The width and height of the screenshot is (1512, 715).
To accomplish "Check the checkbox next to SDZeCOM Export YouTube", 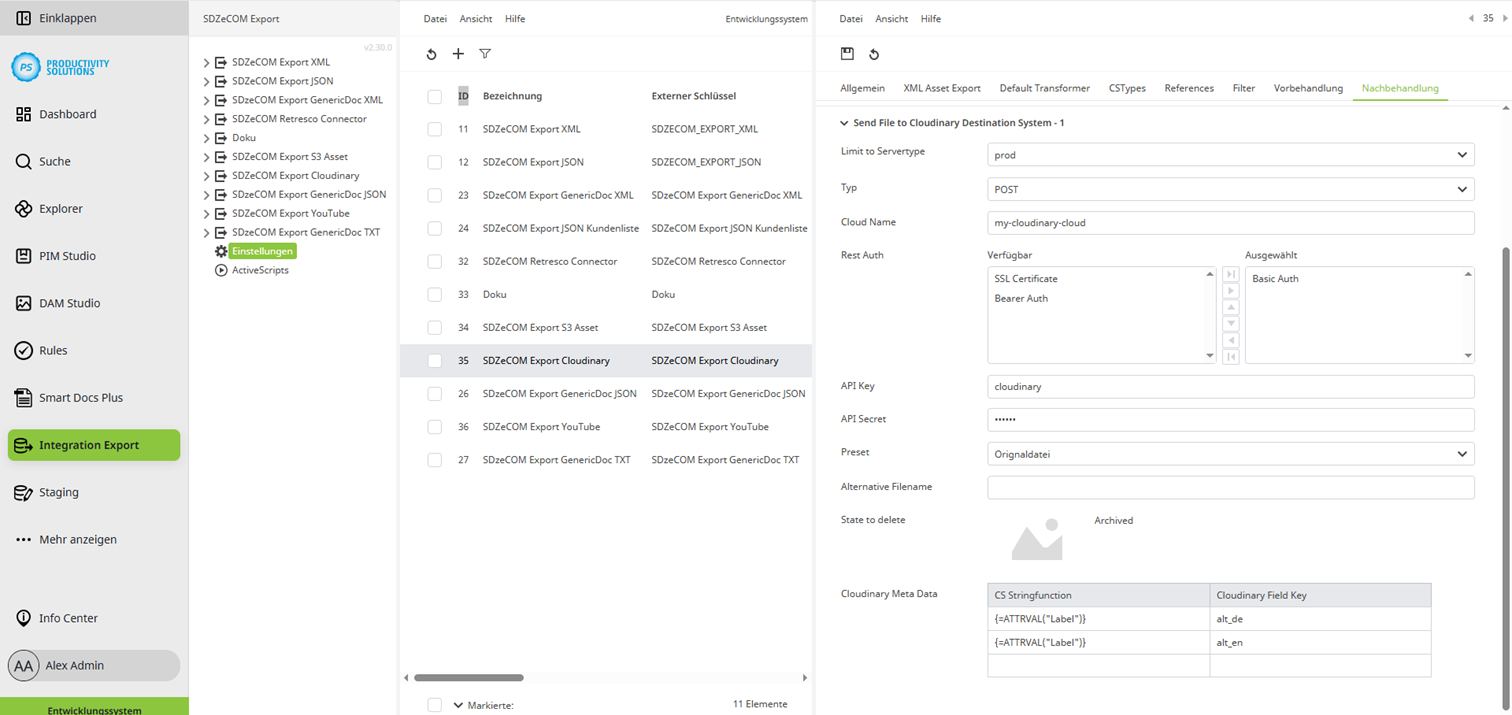I will tap(435, 426).
